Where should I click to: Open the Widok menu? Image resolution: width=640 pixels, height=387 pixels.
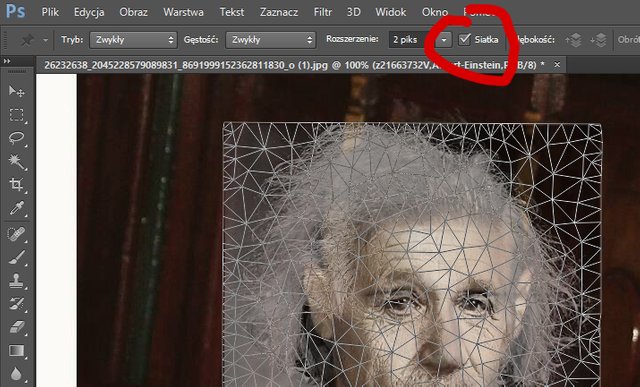[391, 12]
